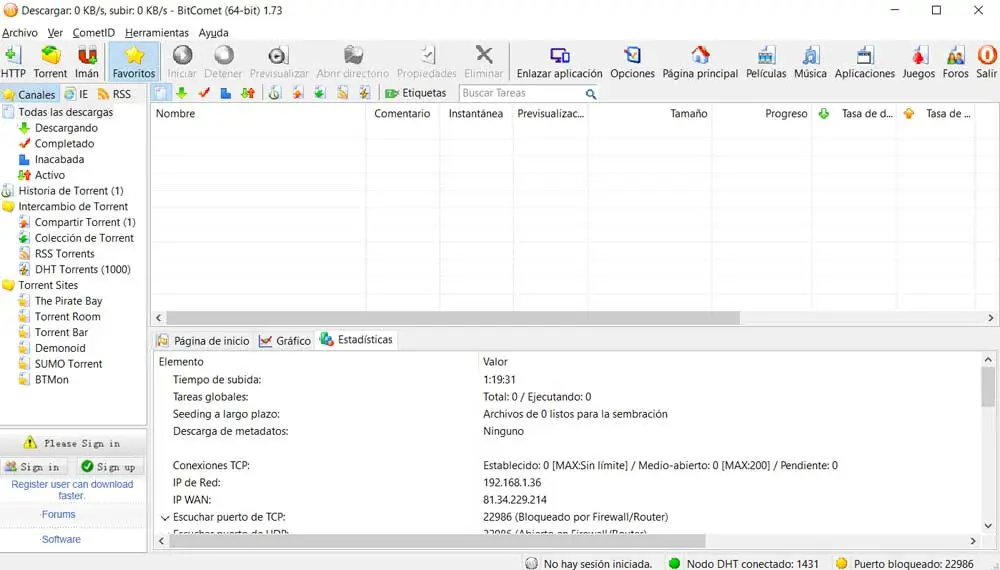Switch to the Canales sidebar tab
The width and height of the screenshot is (1000, 570).
pyautogui.click(x=29, y=94)
